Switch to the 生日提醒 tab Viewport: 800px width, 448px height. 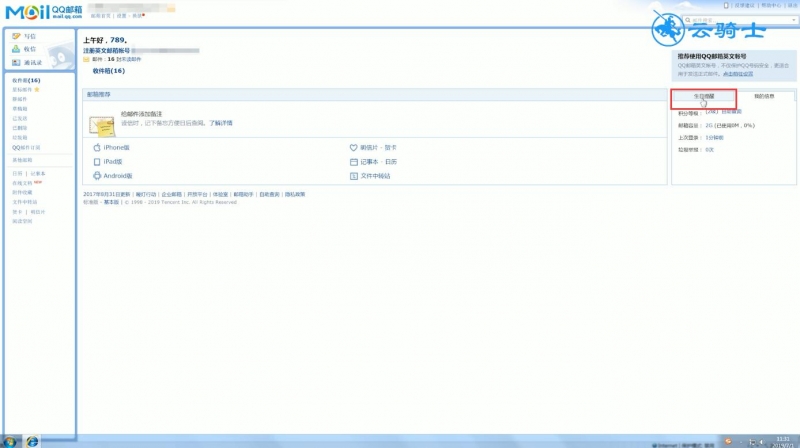(704, 96)
